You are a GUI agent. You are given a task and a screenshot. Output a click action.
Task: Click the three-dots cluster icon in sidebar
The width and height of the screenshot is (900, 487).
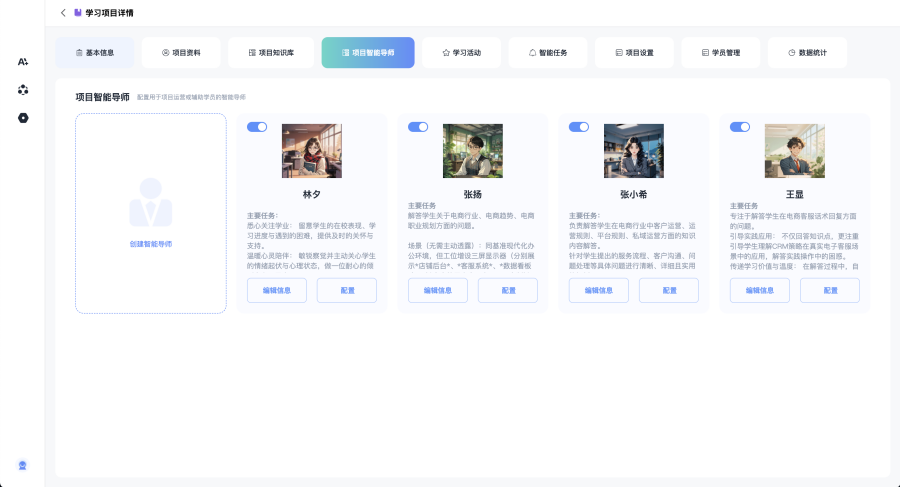click(x=23, y=90)
